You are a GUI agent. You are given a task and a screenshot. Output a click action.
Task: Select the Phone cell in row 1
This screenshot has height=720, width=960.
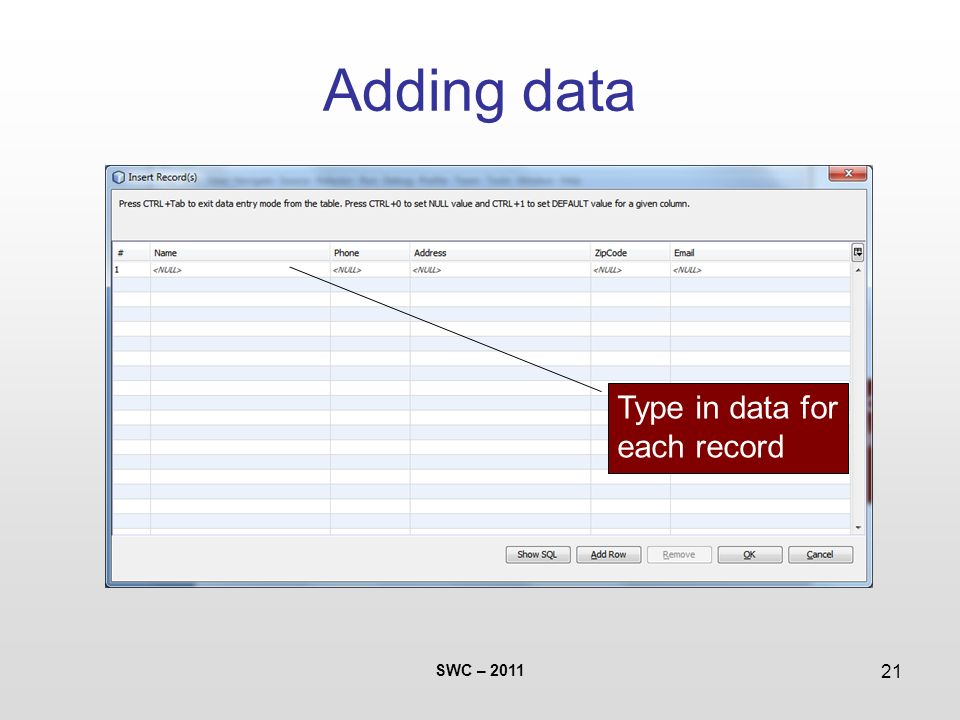point(370,269)
